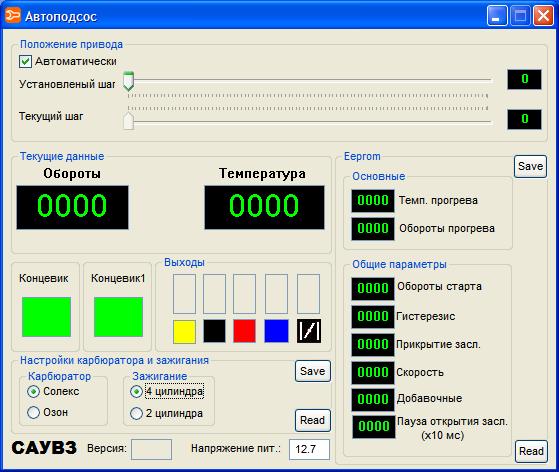559x472 pixels.
Task: Click Save in carburetor and ignition settings
Action: (x=313, y=371)
